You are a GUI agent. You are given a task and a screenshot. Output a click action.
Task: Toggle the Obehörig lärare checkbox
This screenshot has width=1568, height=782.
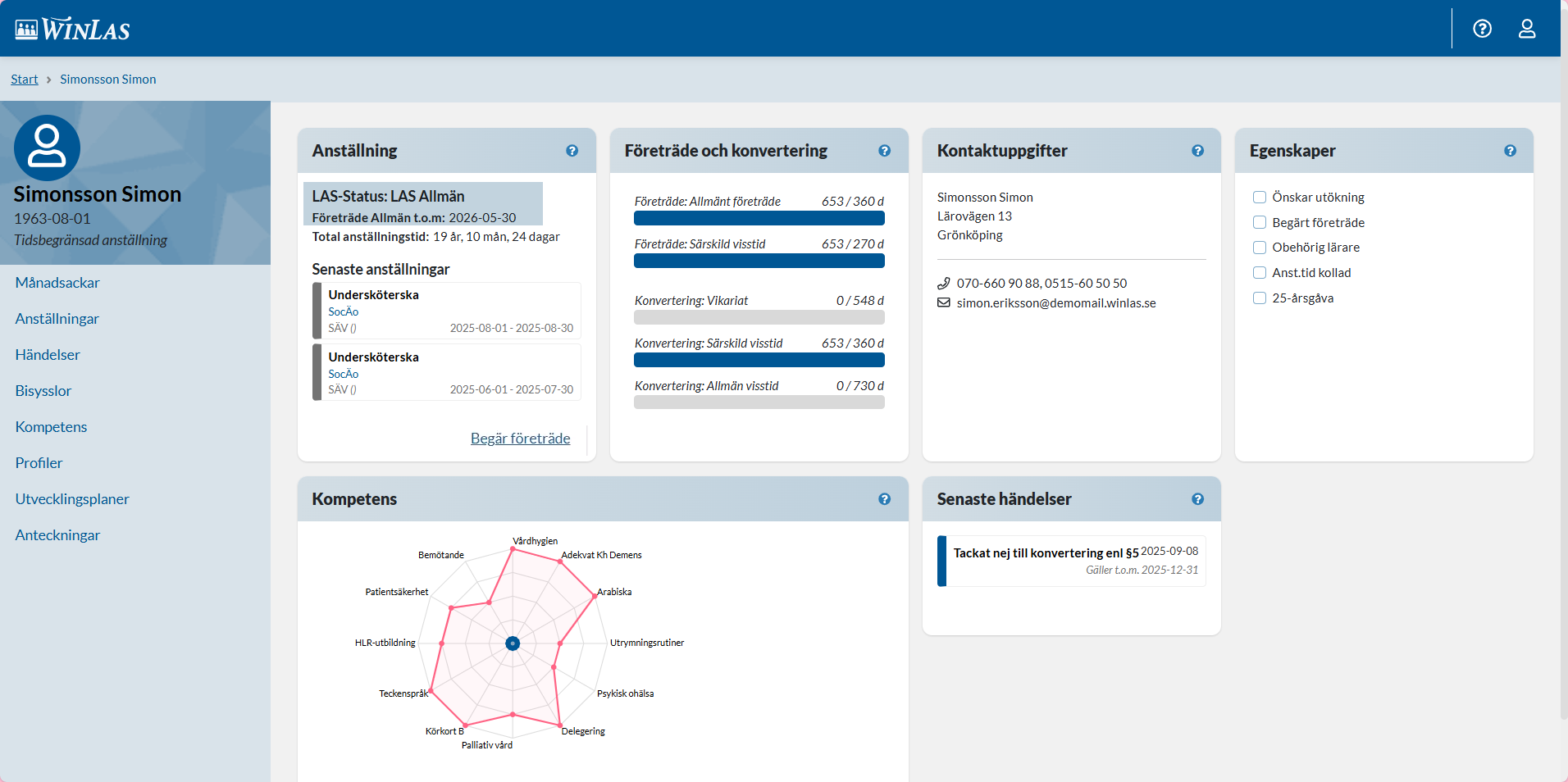1260,248
